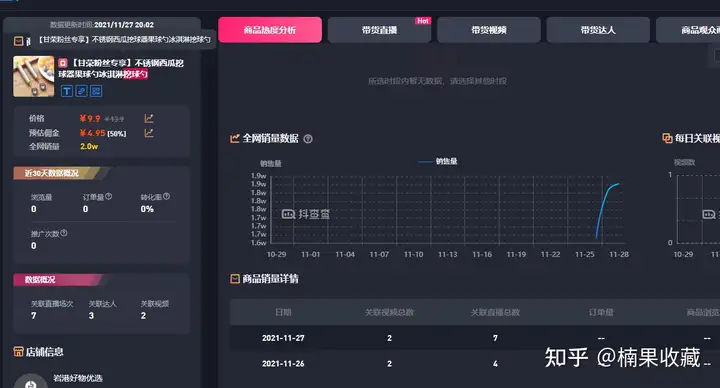Click the shop icon beside 店铺信息

point(18,352)
